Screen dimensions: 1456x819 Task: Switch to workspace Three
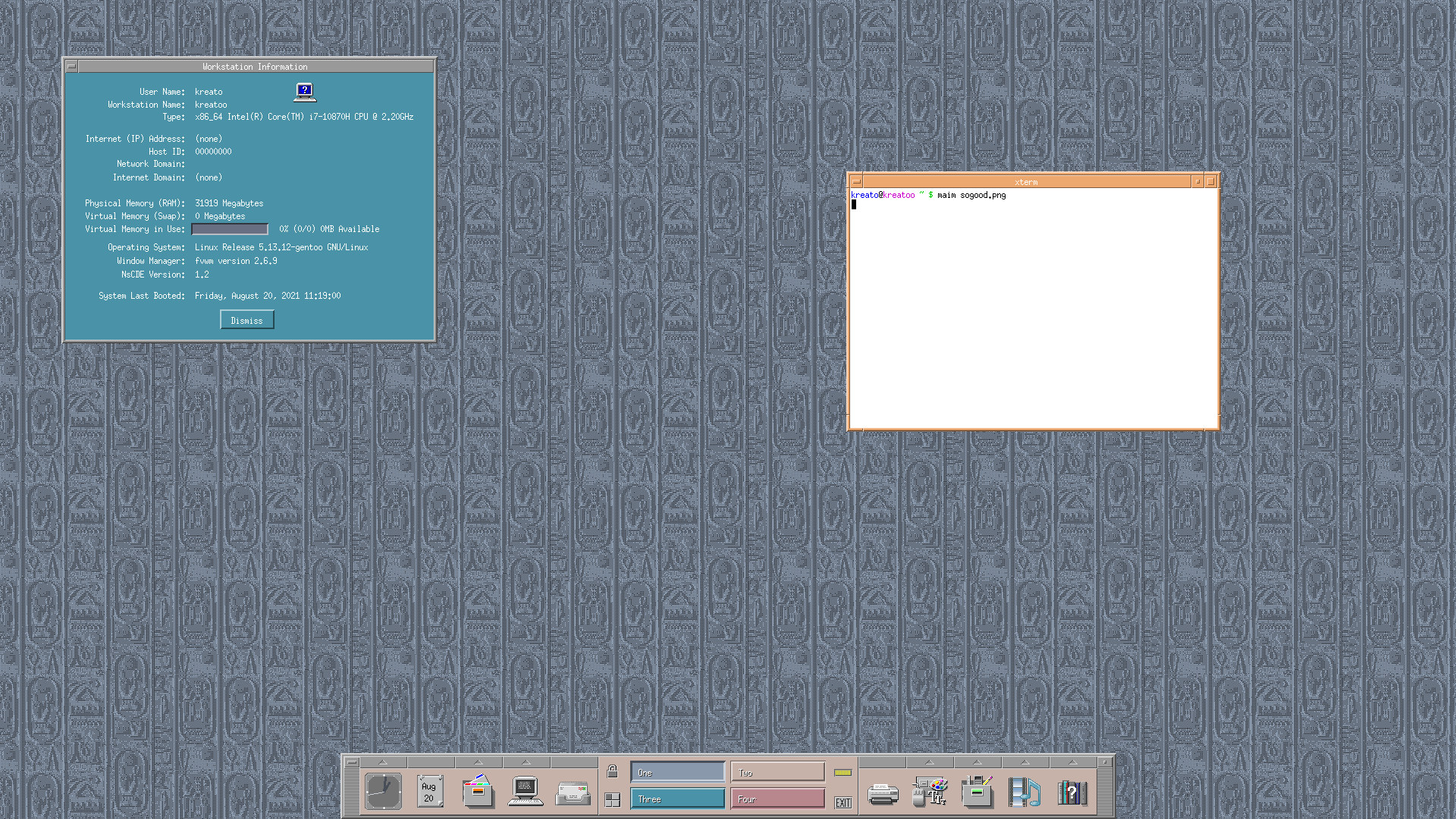point(678,799)
